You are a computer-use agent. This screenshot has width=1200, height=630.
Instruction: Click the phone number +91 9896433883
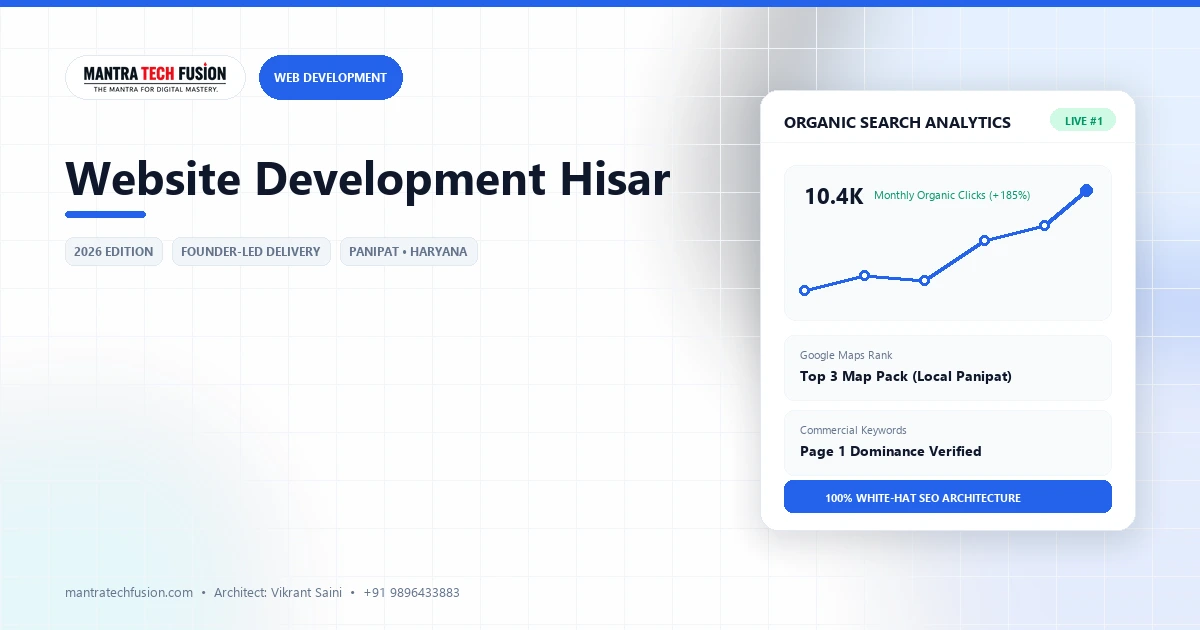tap(411, 592)
